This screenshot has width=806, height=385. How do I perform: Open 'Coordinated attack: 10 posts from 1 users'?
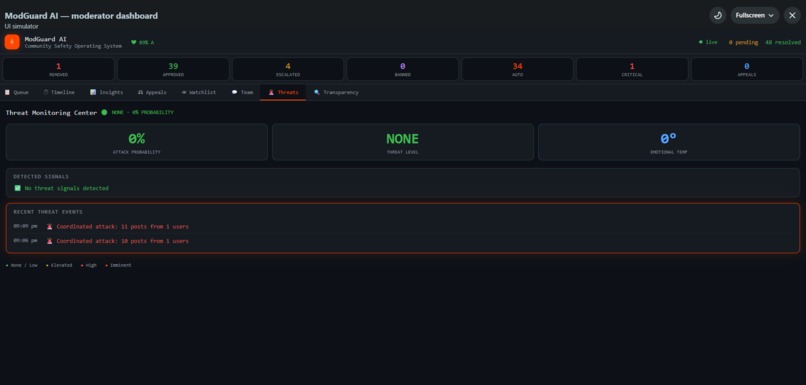[122, 241]
